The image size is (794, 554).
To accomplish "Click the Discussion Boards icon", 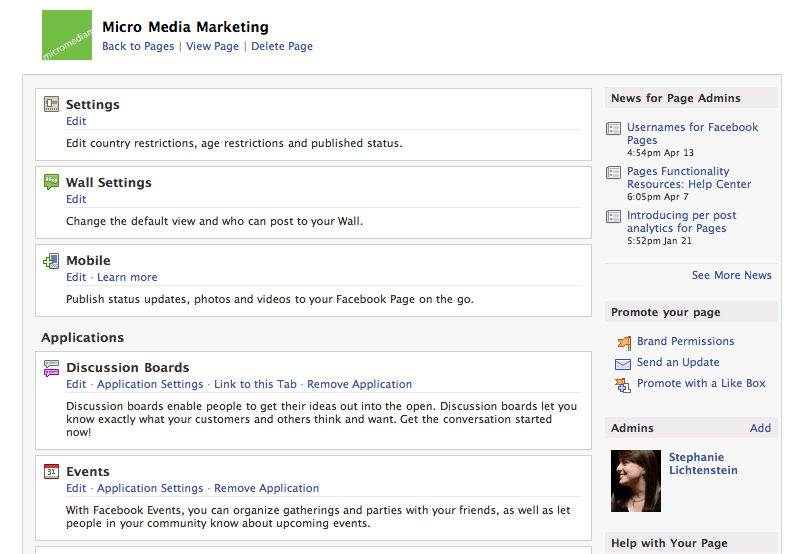I will 51,368.
